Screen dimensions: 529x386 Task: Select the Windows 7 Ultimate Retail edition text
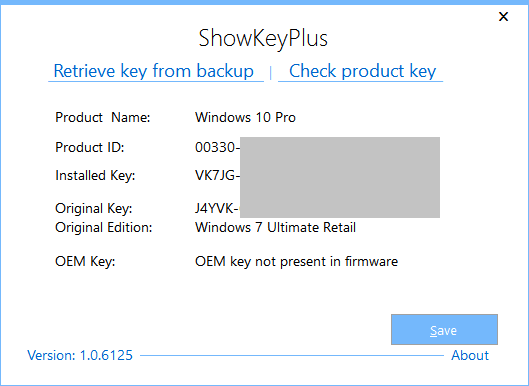275,227
